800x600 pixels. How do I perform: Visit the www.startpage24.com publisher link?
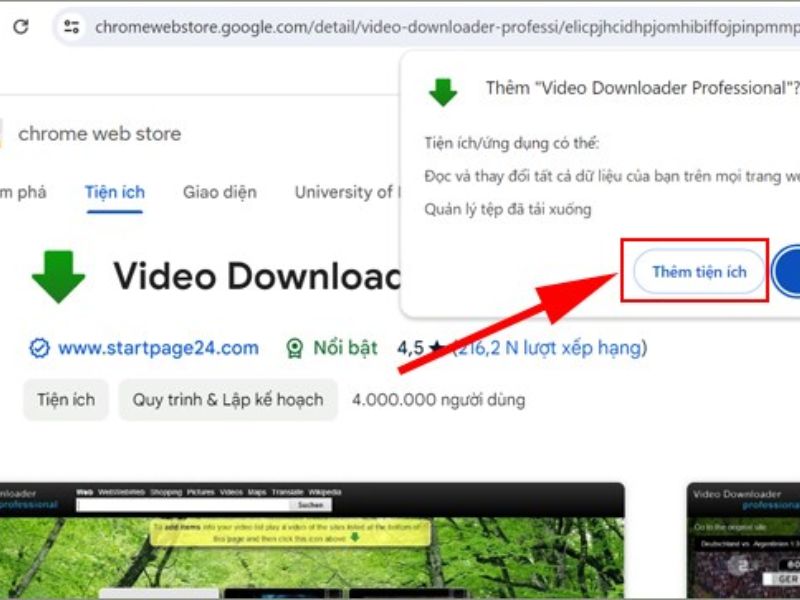pyautogui.click(x=158, y=349)
